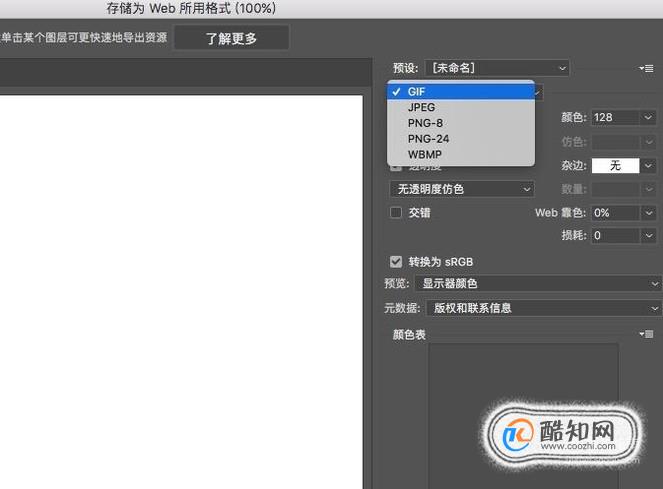663x489 pixels.
Task: Expand the 损耗 lossy dropdown arrow
Action: [x=648, y=235]
